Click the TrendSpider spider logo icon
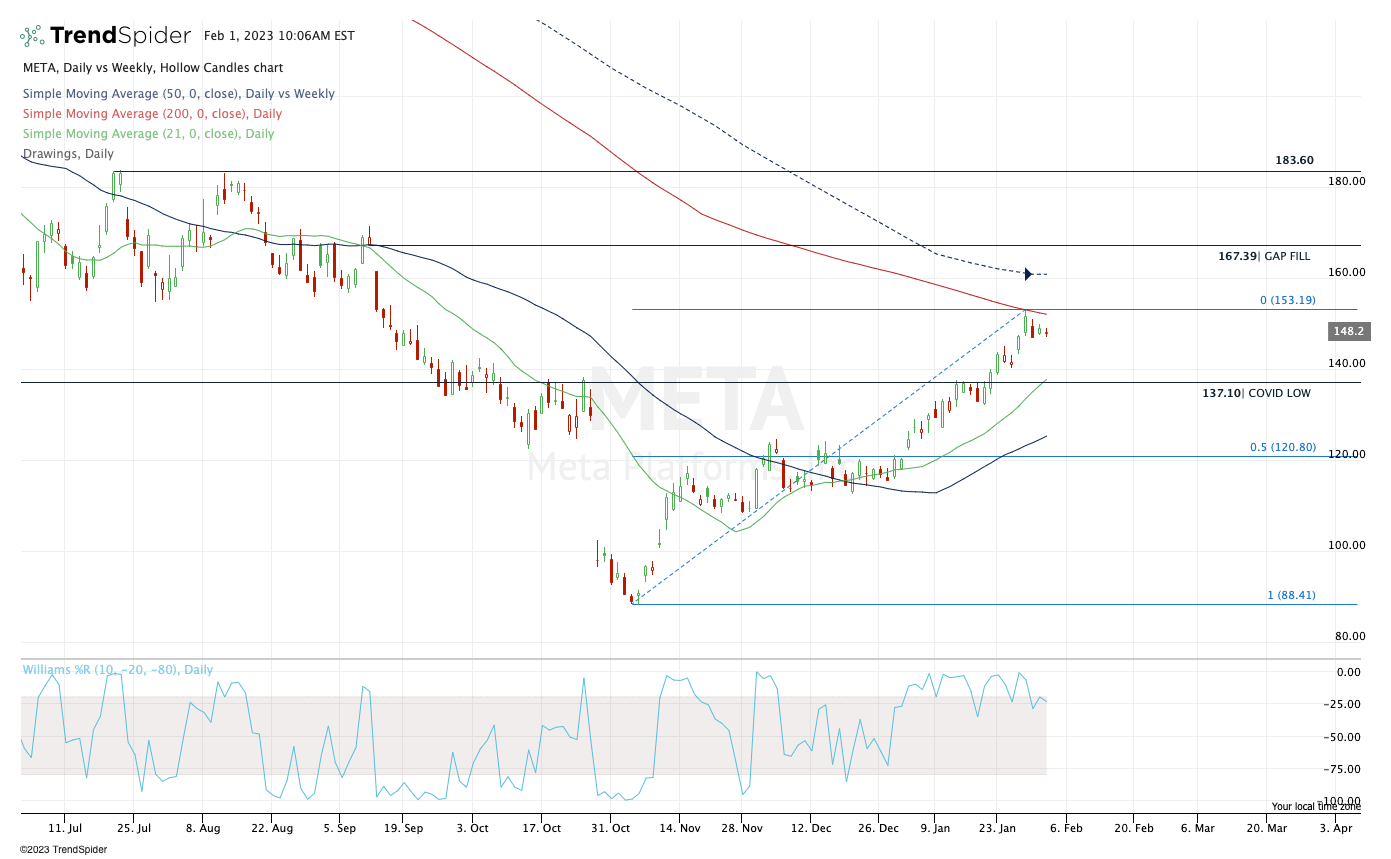 [33, 36]
